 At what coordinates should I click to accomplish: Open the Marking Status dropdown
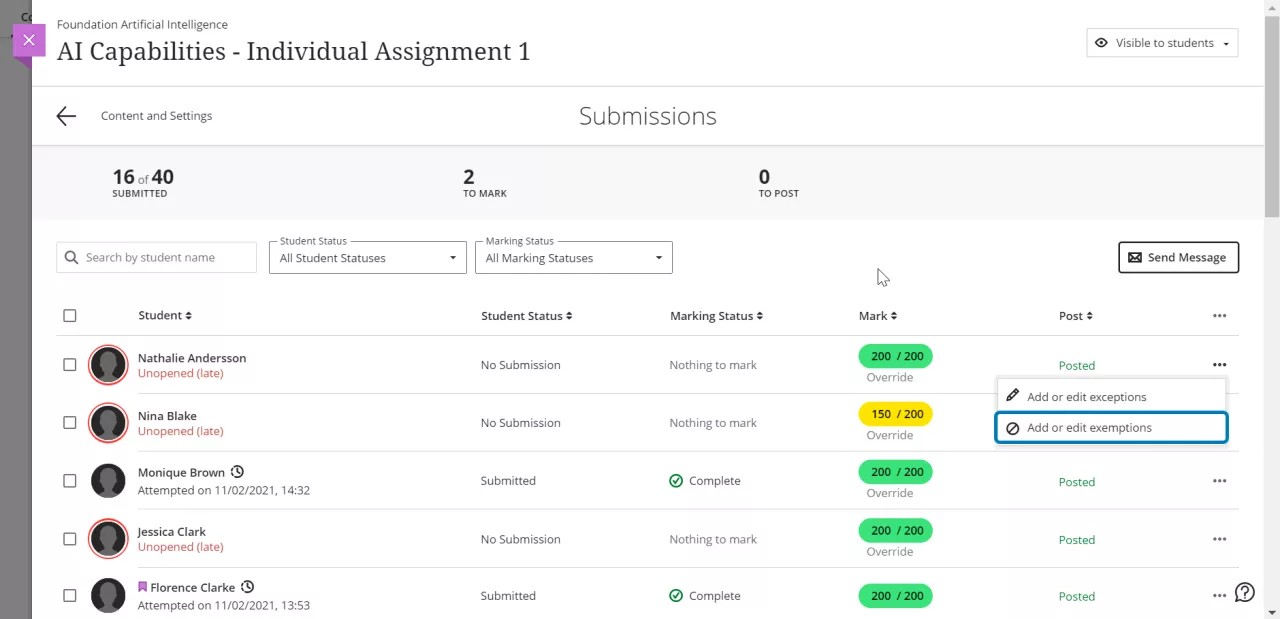coord(573,257)
